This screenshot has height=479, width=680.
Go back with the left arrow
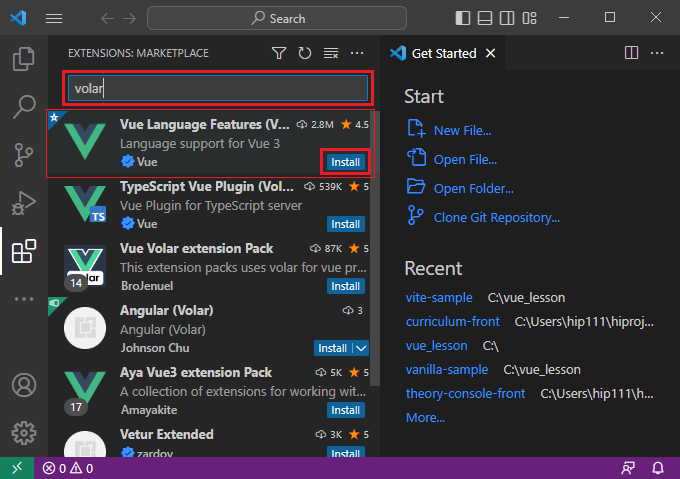[107, 18]
